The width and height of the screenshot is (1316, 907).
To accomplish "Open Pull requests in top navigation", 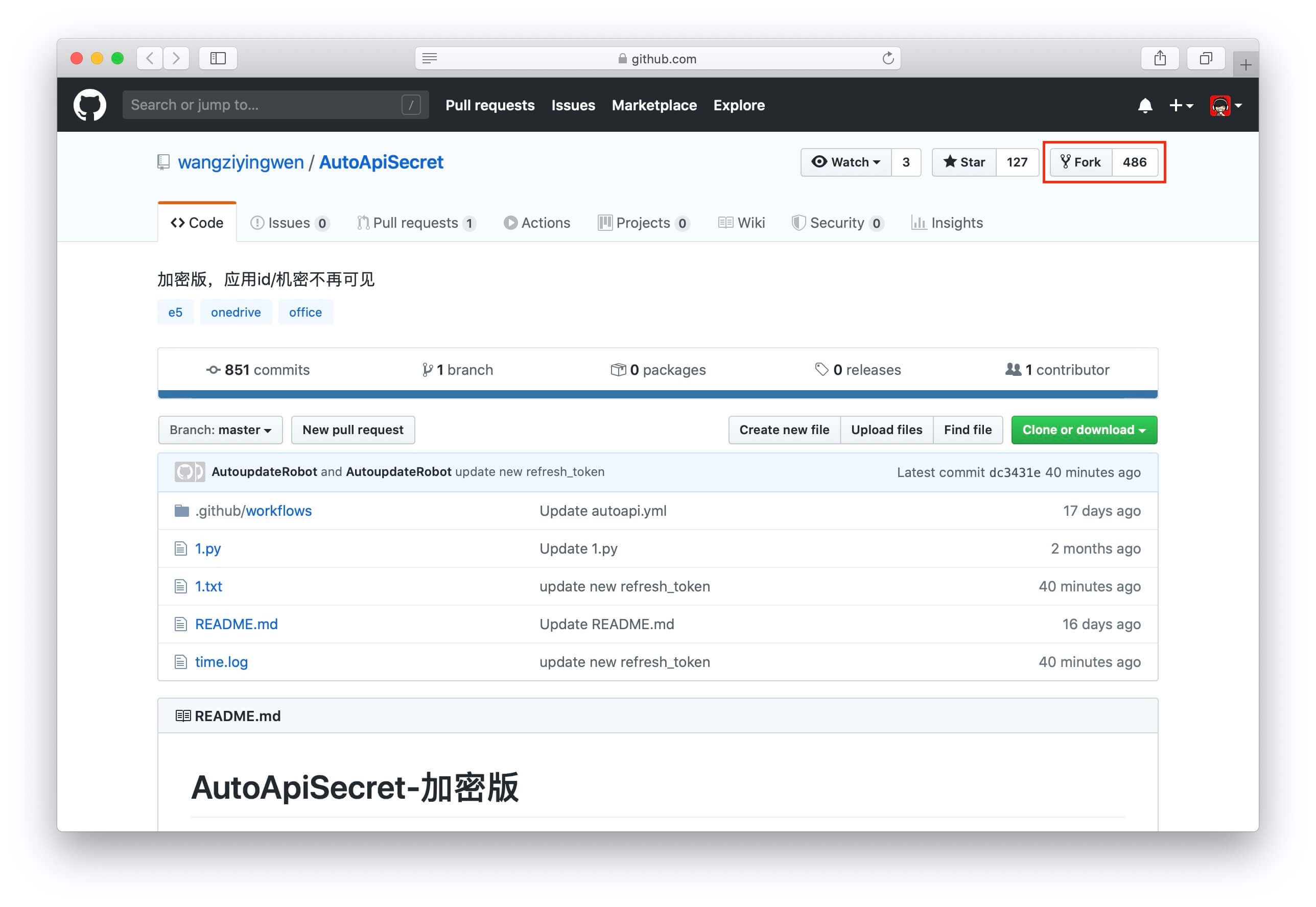I will pos(489,105).
